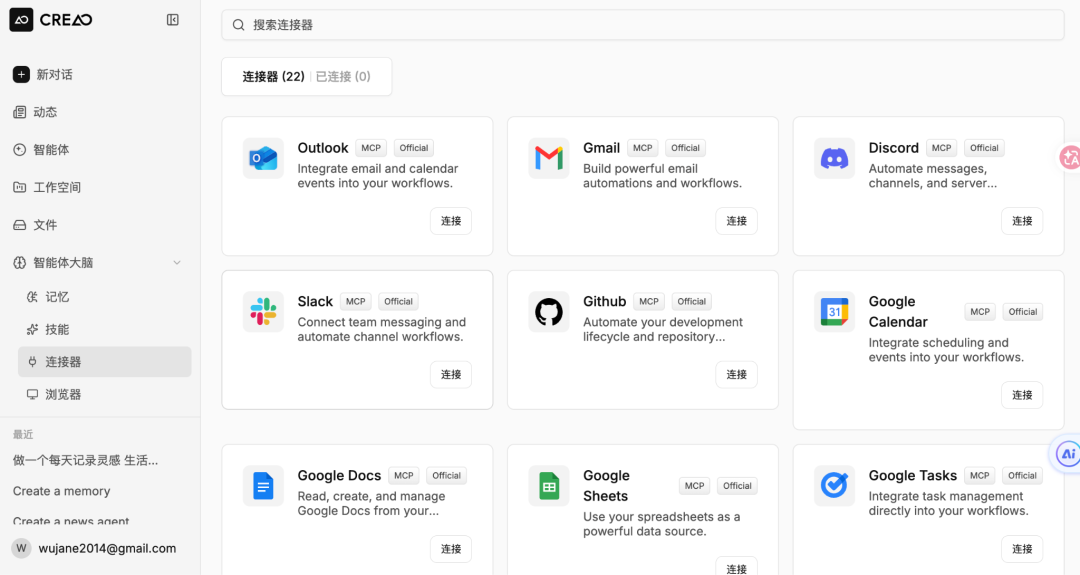Click the Google Calendar icon
Viewport: 1080px width, 575px height.
point(834,312)
